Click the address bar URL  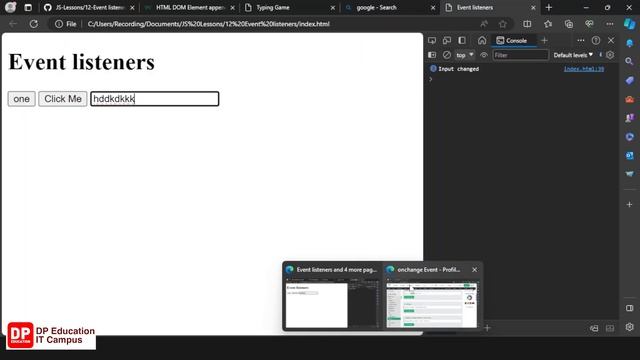click(209, 24)
